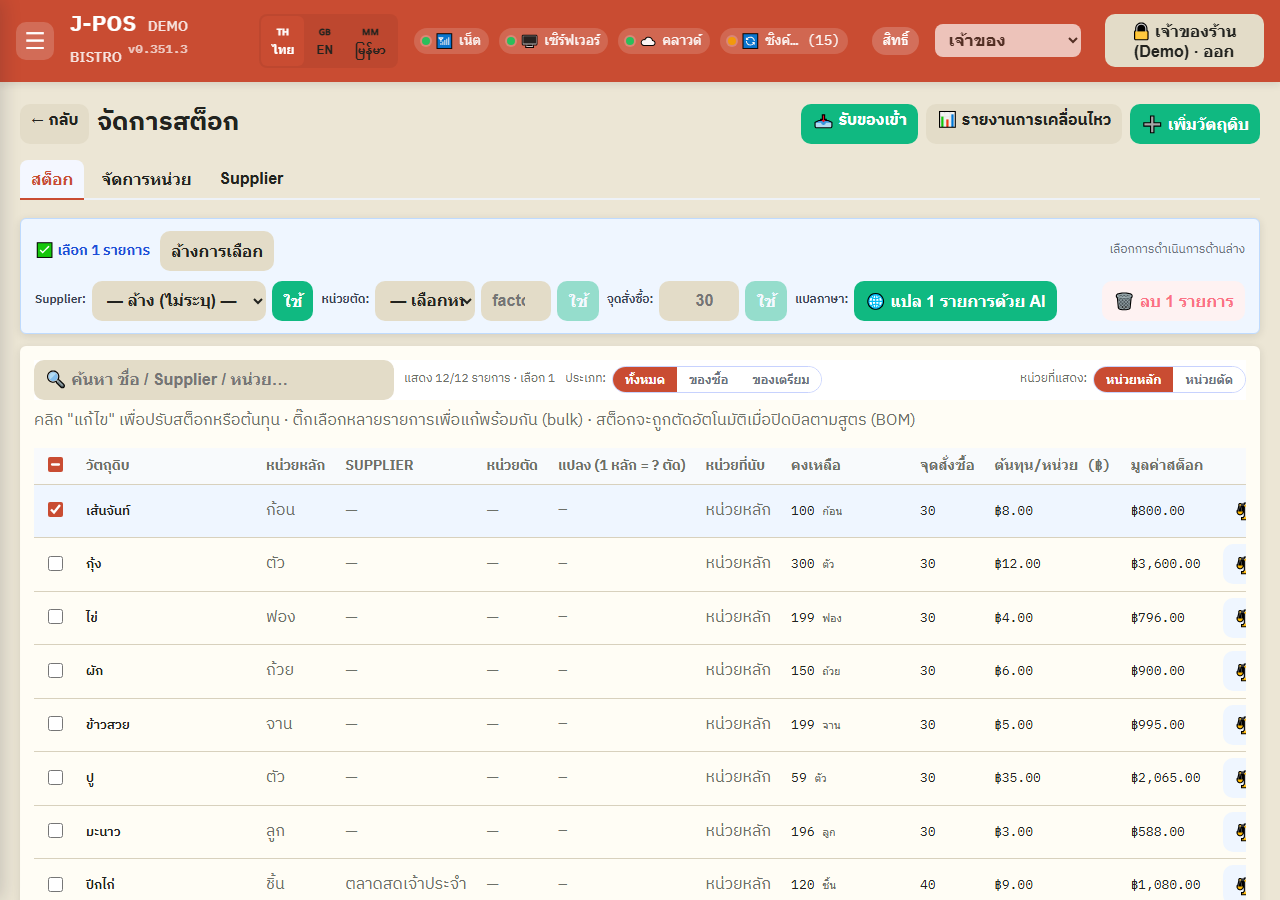Open the sync queue indicator (15)
This screenshot has width=1280, height=900.
point(784,41)
